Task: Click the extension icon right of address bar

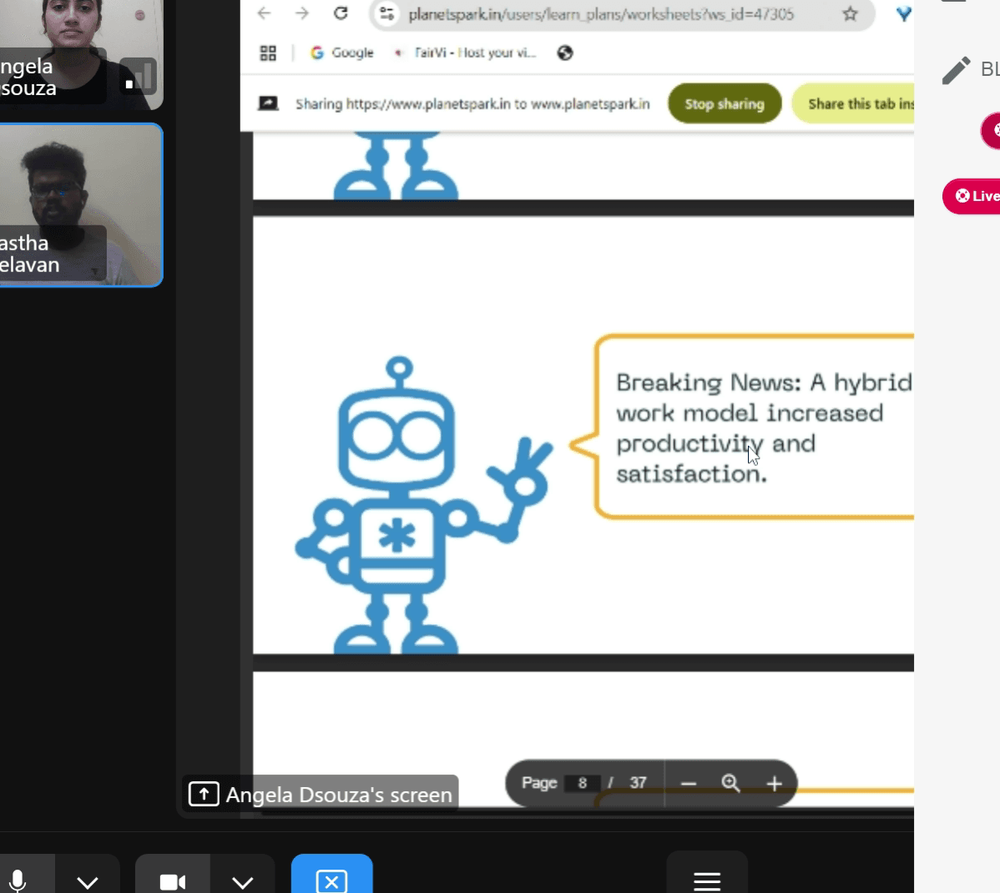Action: click(903, 14)
